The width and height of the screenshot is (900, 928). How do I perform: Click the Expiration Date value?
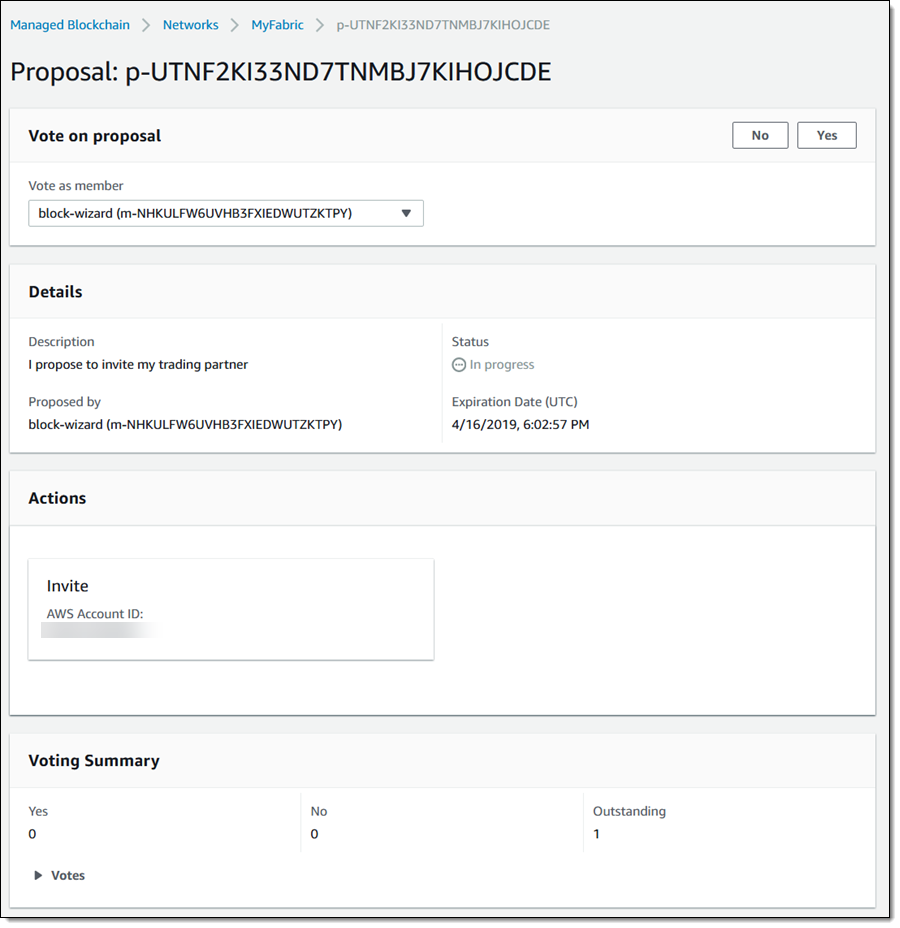(x=520, y=424)
